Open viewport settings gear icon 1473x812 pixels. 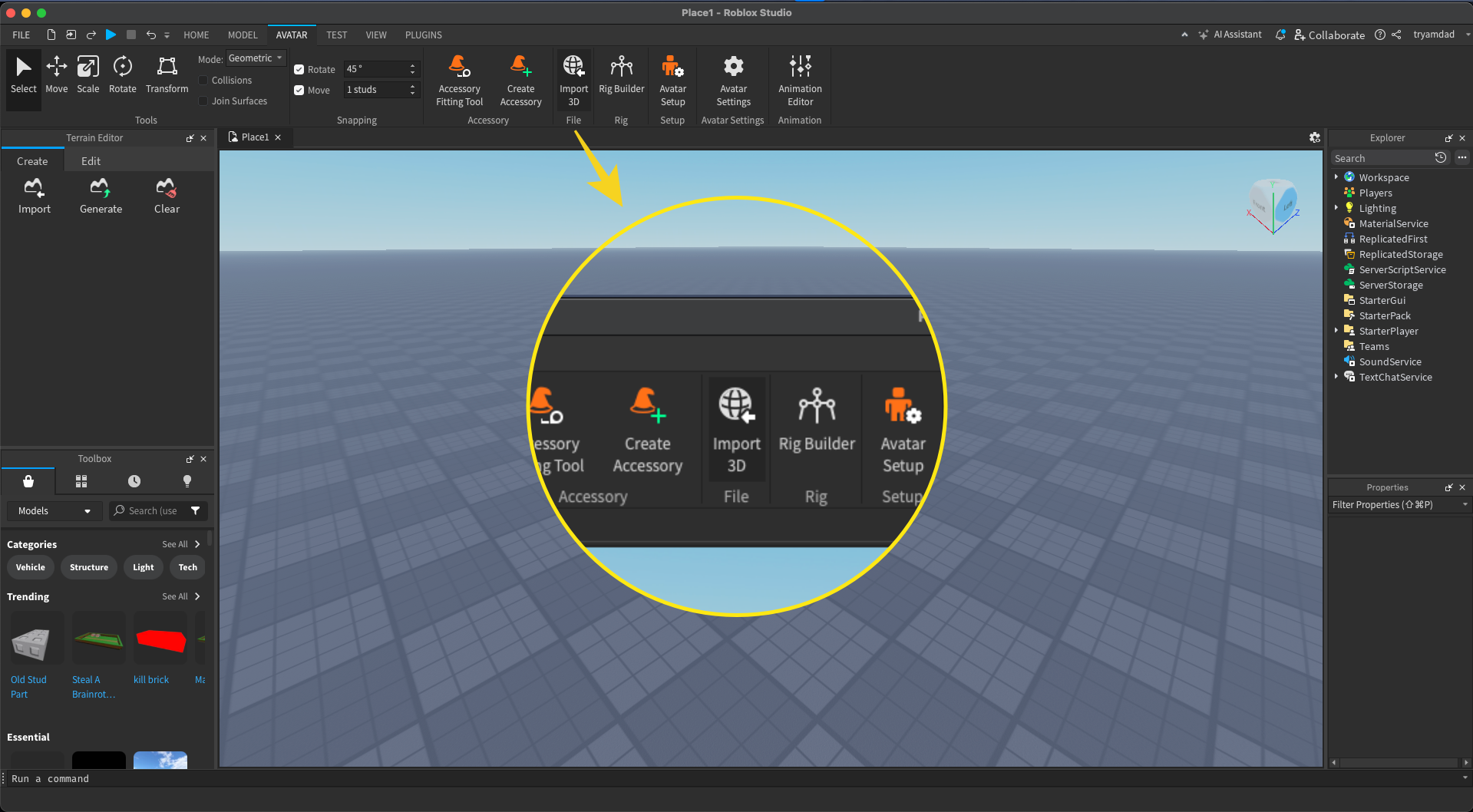(x=1315, y=137)
